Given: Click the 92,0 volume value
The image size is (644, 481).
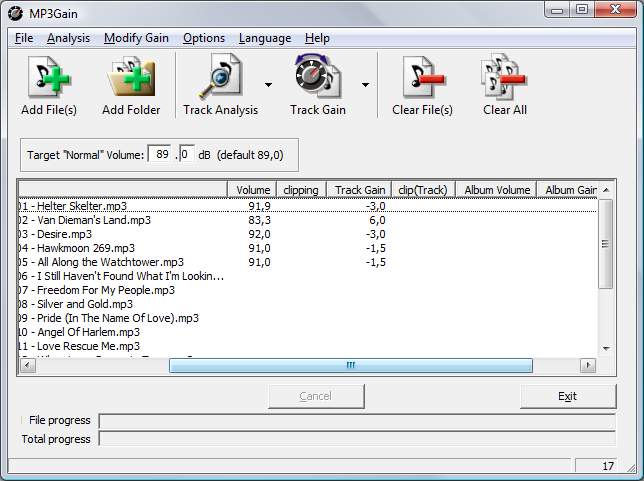Looking at the screenshot, I should [x=259, y=234].
